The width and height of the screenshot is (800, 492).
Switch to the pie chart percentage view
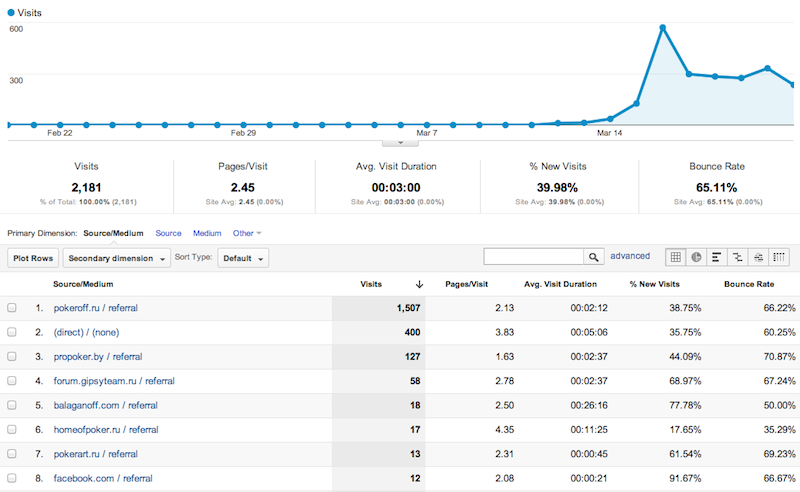pyautogui.click(x=696, y=257)
